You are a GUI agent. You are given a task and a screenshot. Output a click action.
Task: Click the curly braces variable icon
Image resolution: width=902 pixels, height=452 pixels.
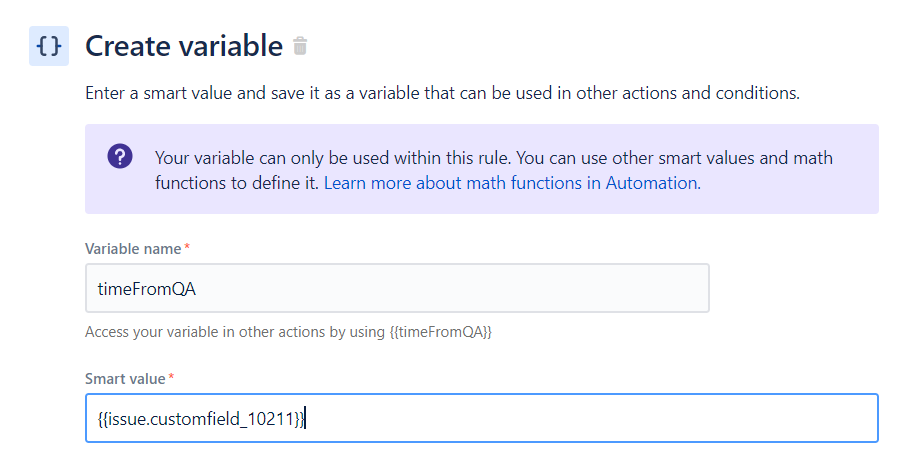[x=49, y=46]
